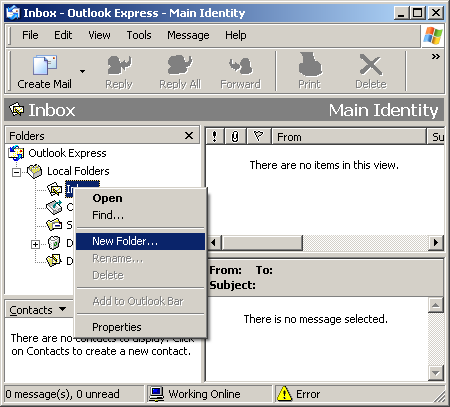The image size is (450, 407).
Task: Collapse the Local Folders tree node
Action: coord(16,172)
